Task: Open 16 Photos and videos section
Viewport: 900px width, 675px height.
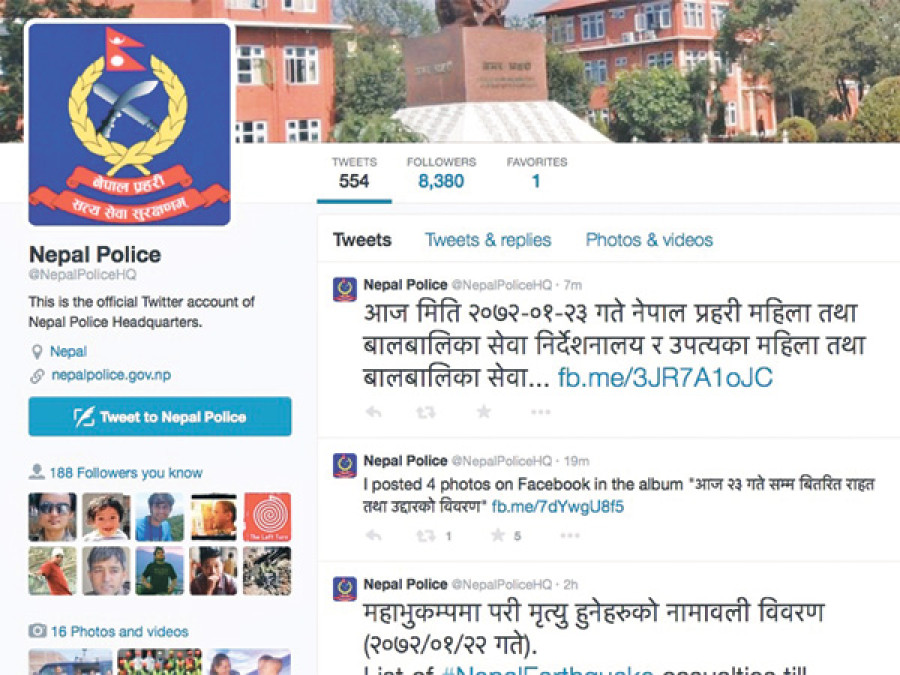Action: (119, 631)
